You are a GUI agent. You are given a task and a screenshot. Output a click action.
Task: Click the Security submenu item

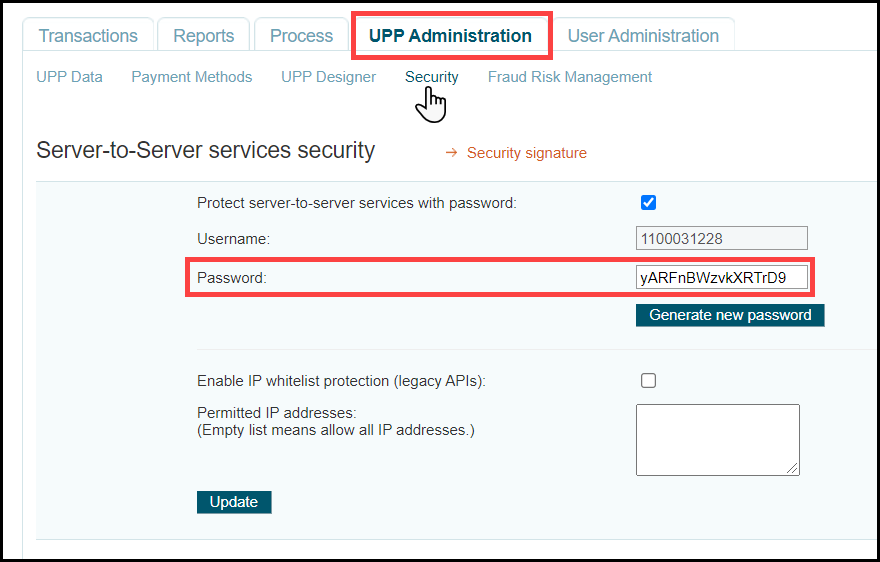point(431,77)
